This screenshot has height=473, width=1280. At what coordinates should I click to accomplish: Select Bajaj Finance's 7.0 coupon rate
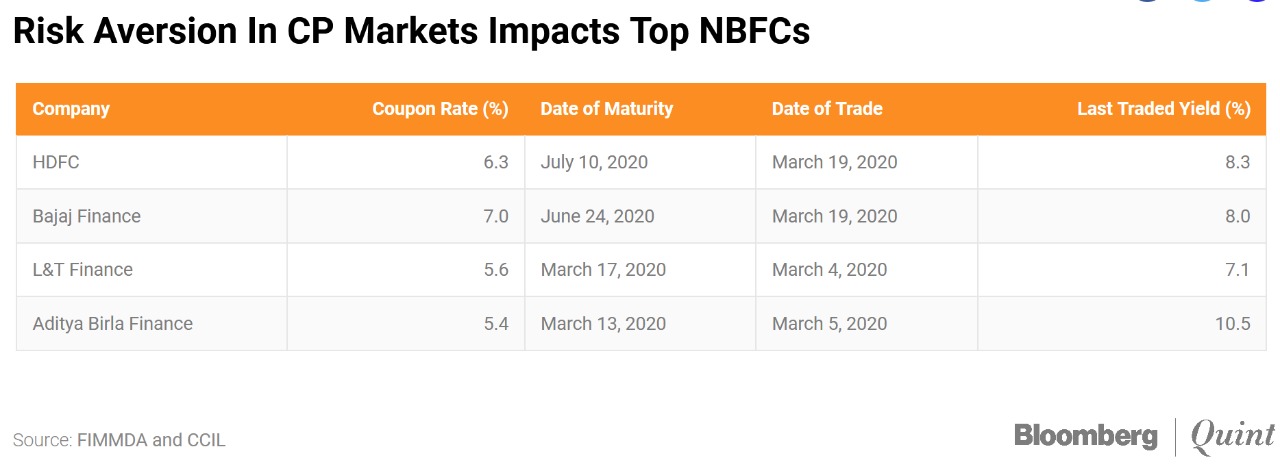coord(496,216)
